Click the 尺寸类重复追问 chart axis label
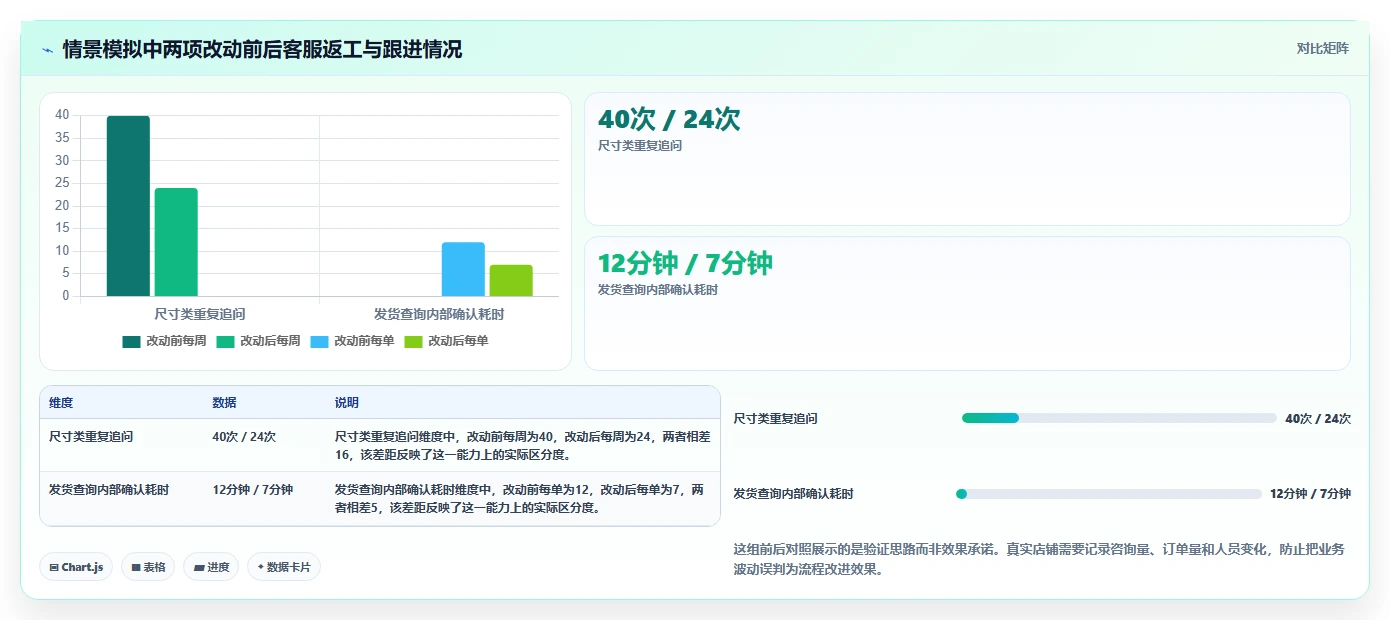This screenshot has height=620, width=1390. 200,314
